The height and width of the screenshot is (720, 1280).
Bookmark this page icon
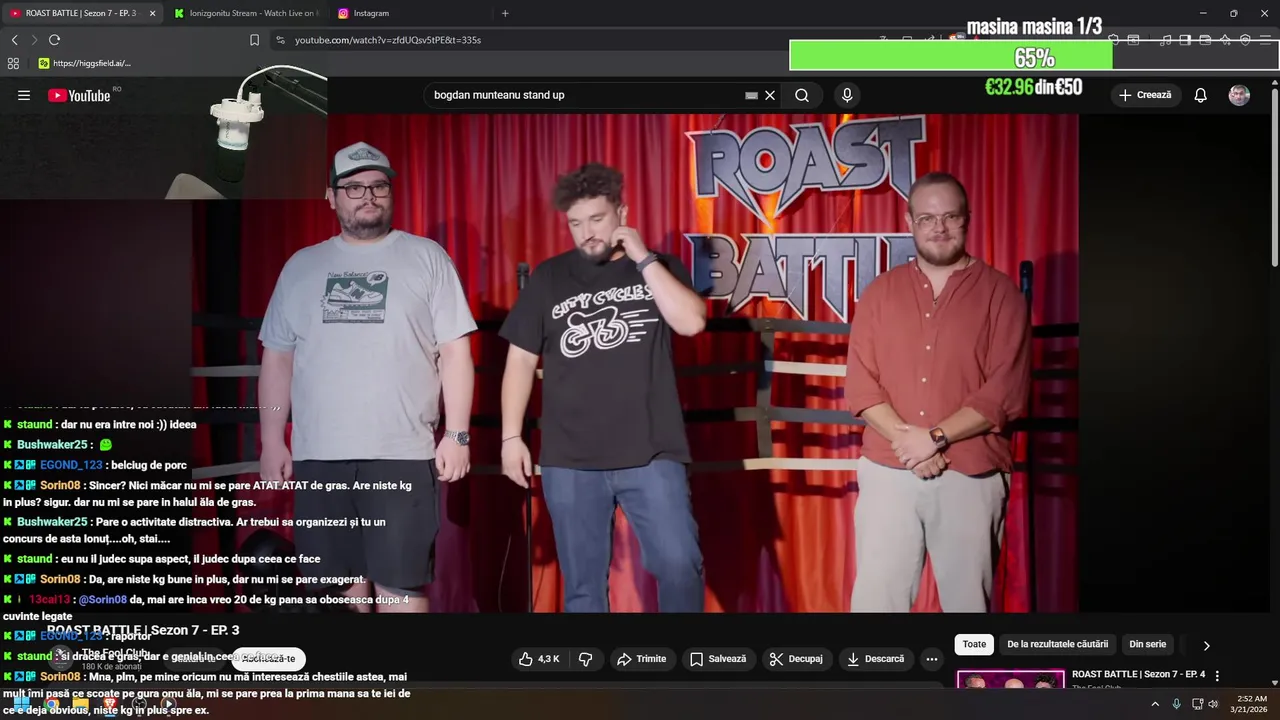tap(254, 40)
